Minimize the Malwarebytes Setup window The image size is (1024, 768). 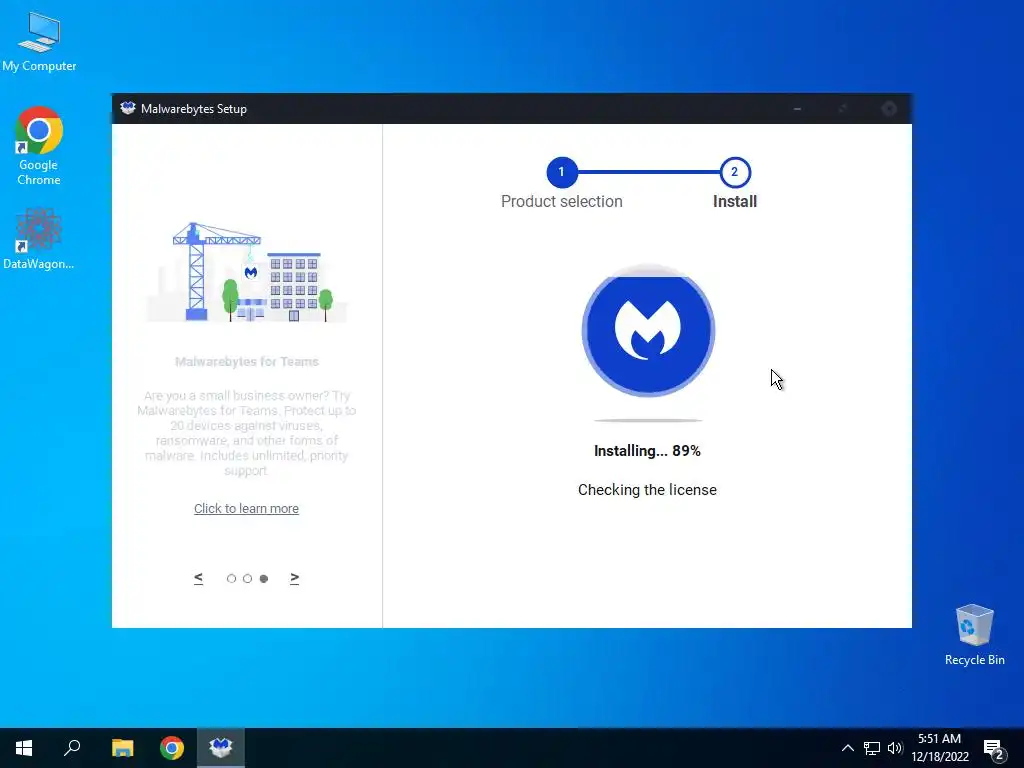pyautogui.click(x=797, y=108)
